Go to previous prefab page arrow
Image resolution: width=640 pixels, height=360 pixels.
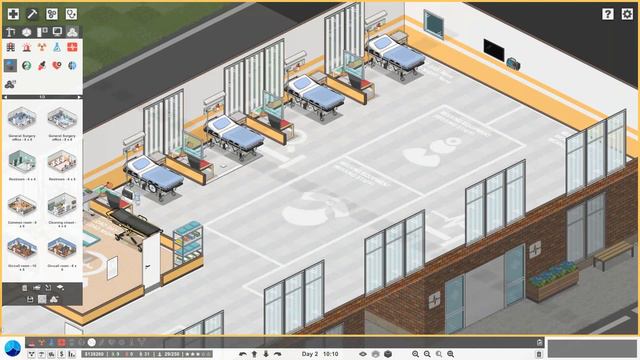(5, 97)
